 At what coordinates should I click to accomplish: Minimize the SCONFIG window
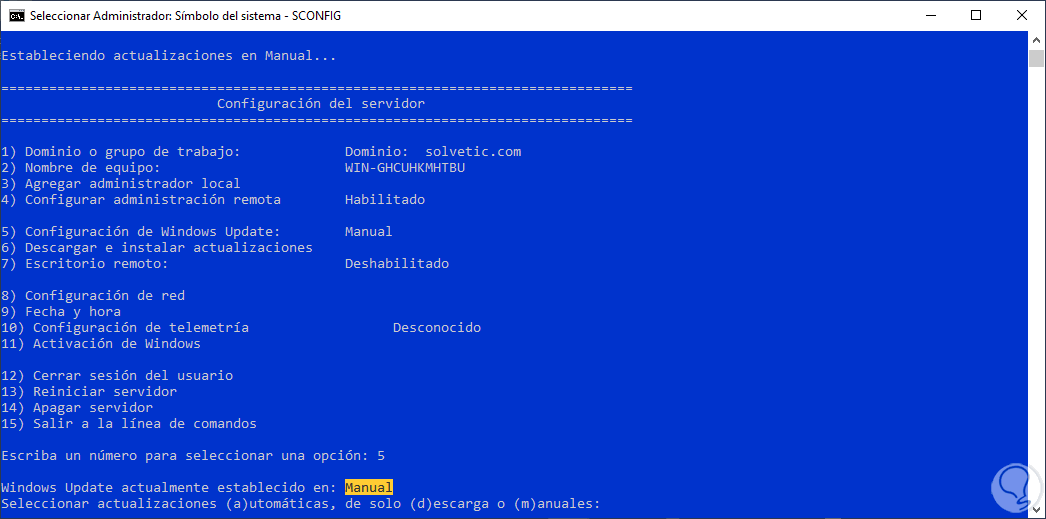933,15
